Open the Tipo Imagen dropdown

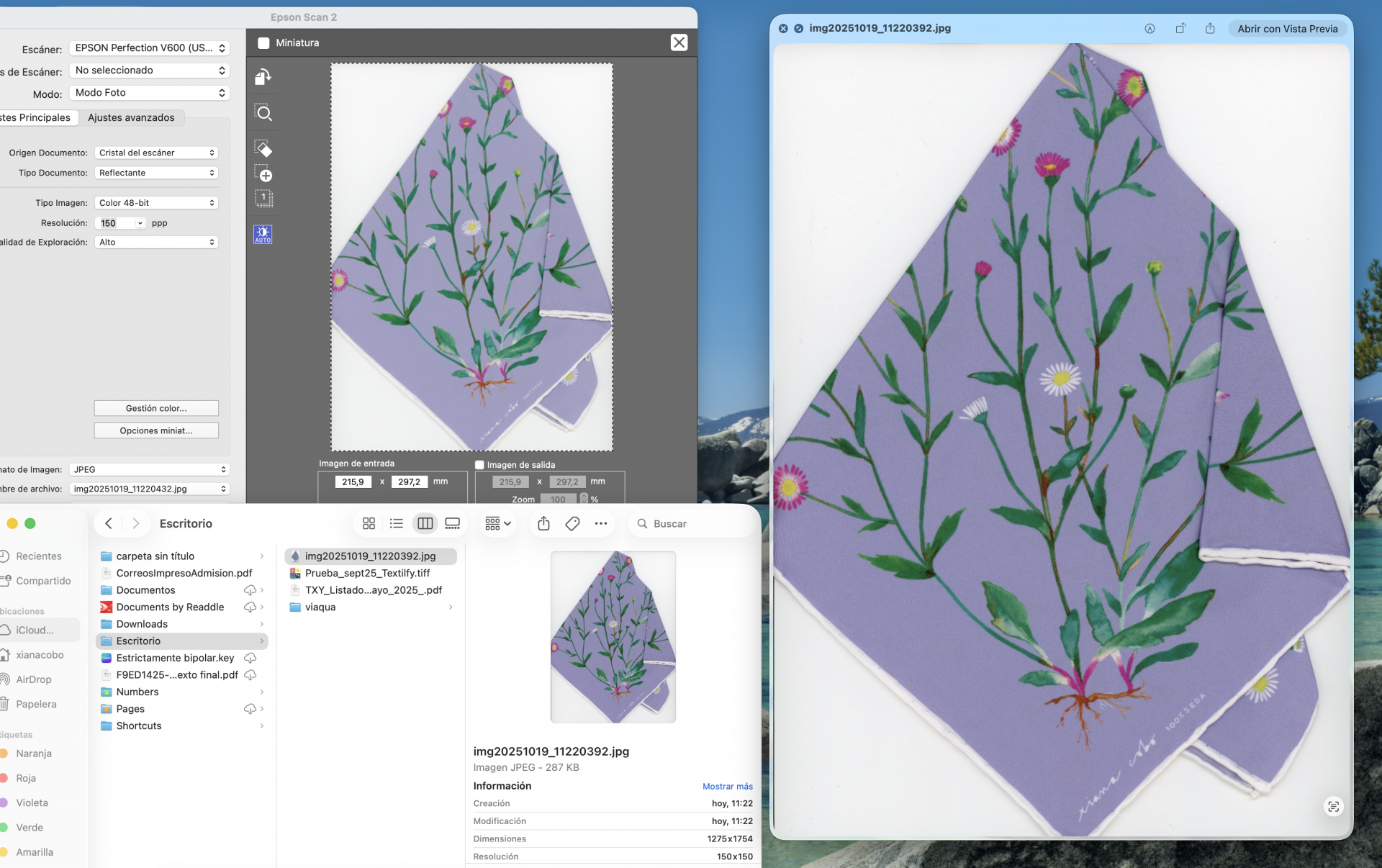[x=156, y=203]
